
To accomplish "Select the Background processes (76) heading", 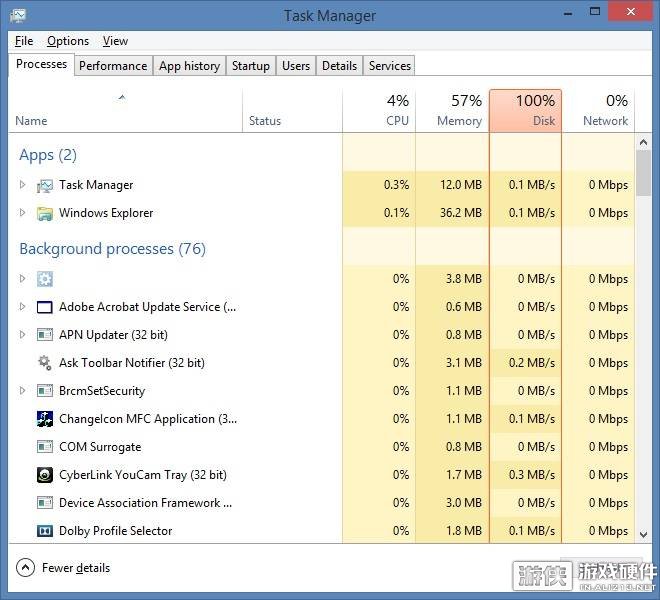I will tap(112, 249).
